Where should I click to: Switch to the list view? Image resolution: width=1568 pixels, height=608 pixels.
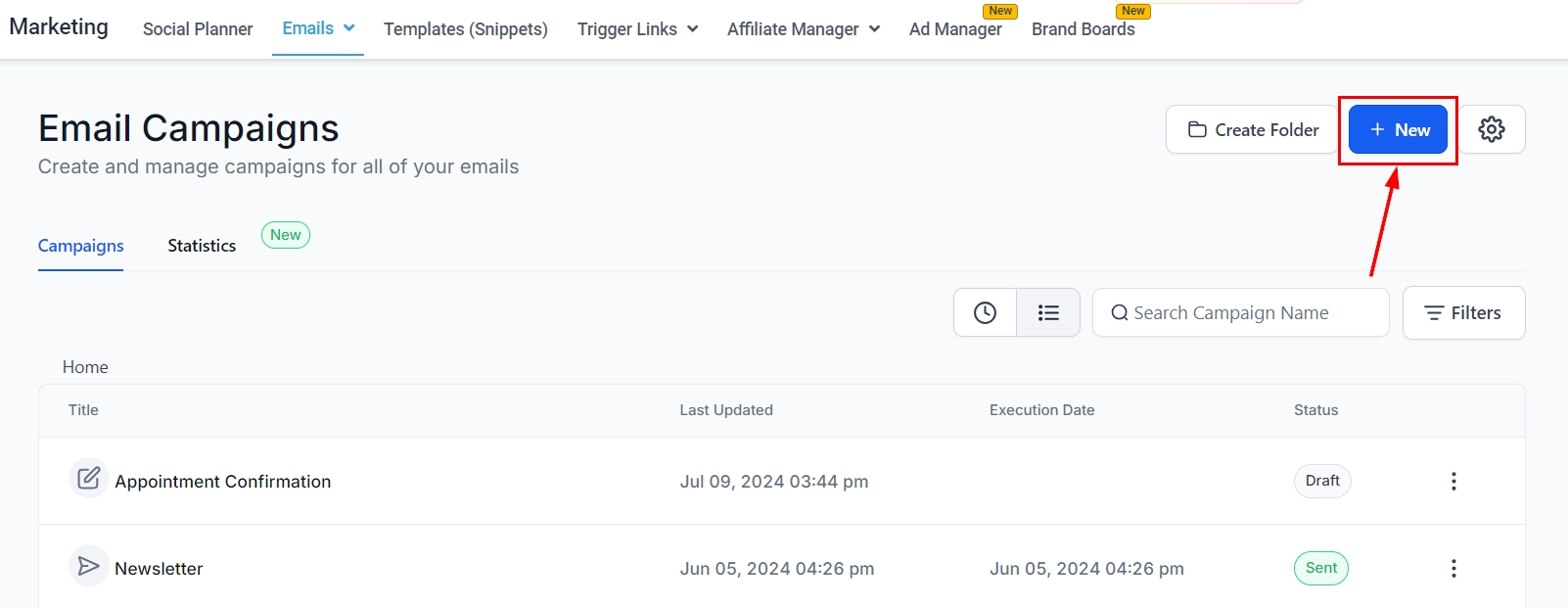1048,312
